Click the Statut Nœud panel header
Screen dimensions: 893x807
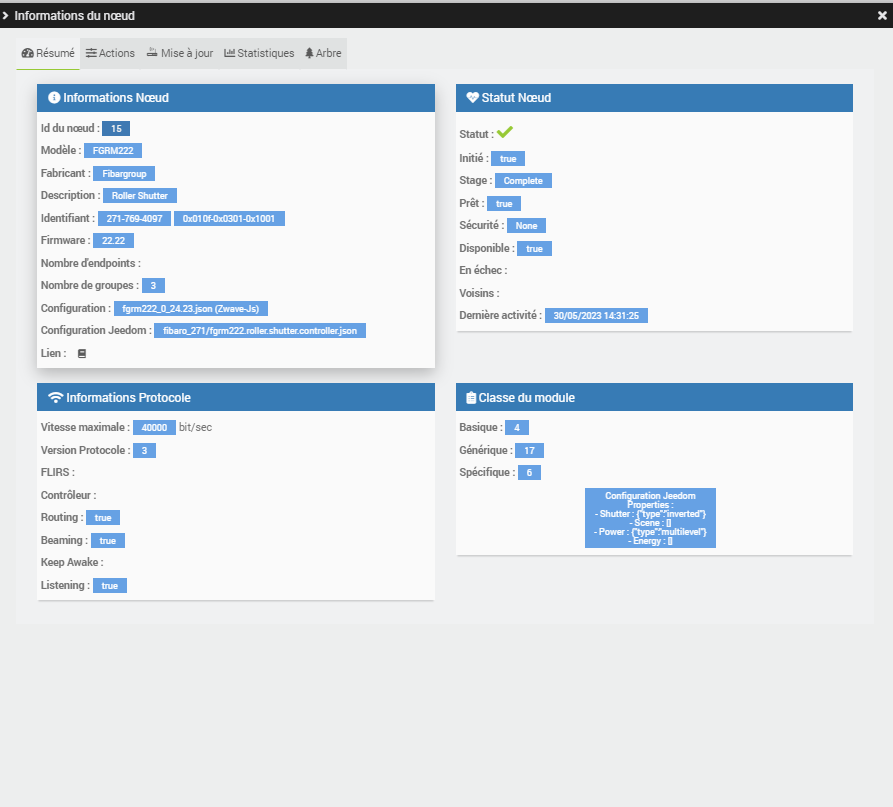pos(654,98)
